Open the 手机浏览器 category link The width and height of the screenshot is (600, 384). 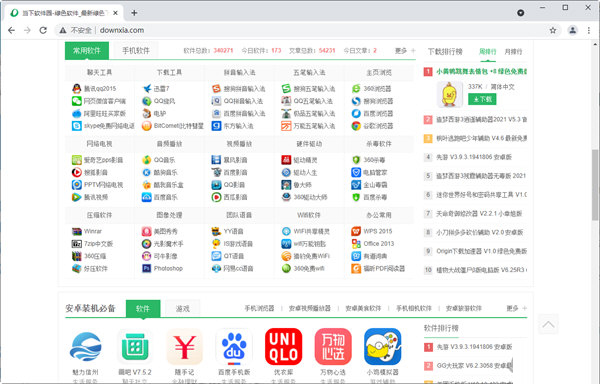point(259,308)
